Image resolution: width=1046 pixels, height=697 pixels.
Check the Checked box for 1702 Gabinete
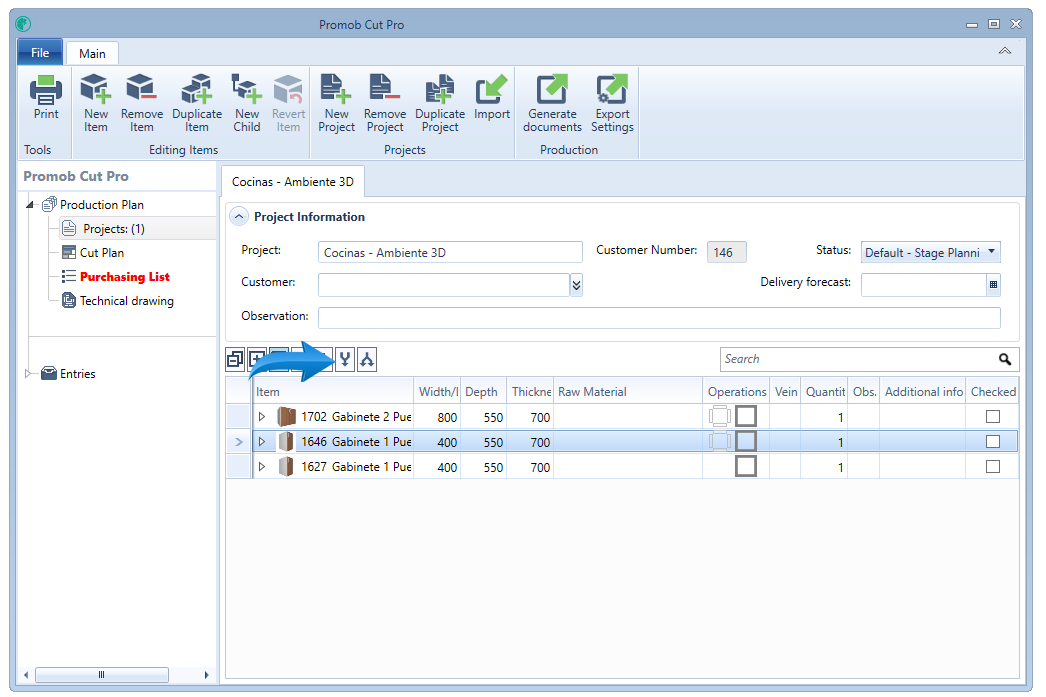(993, 416)
